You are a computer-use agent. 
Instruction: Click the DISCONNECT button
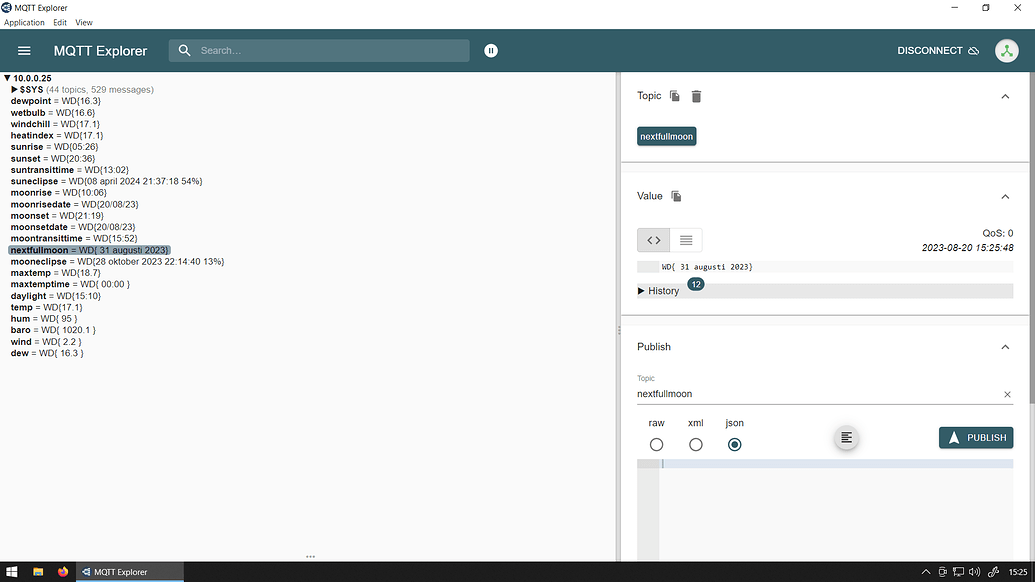coord(938,51)
